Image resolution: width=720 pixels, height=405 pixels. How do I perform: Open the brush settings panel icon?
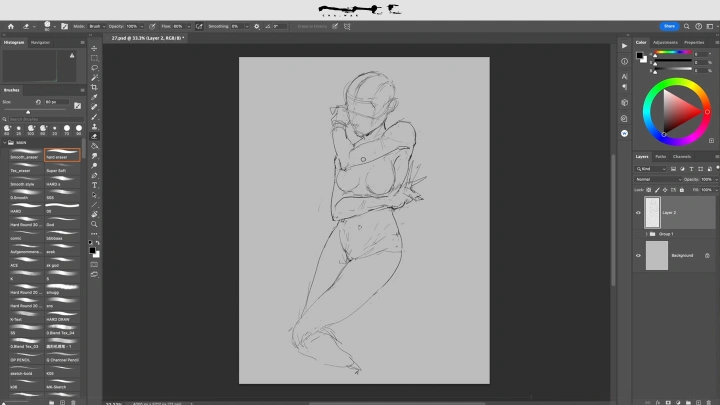64,27
